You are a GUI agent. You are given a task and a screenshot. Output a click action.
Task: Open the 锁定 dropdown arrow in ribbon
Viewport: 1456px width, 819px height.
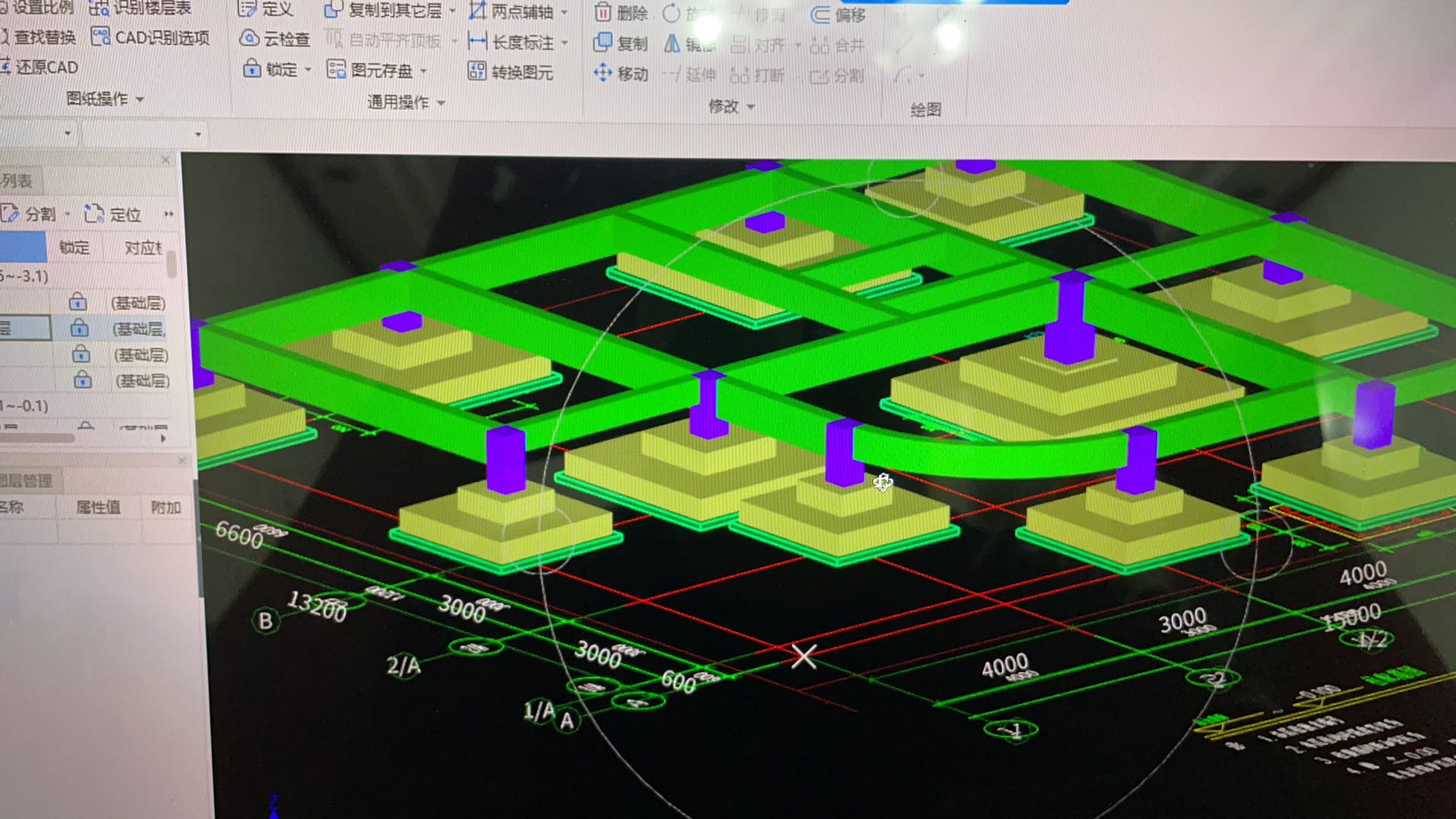coord(308,70)
